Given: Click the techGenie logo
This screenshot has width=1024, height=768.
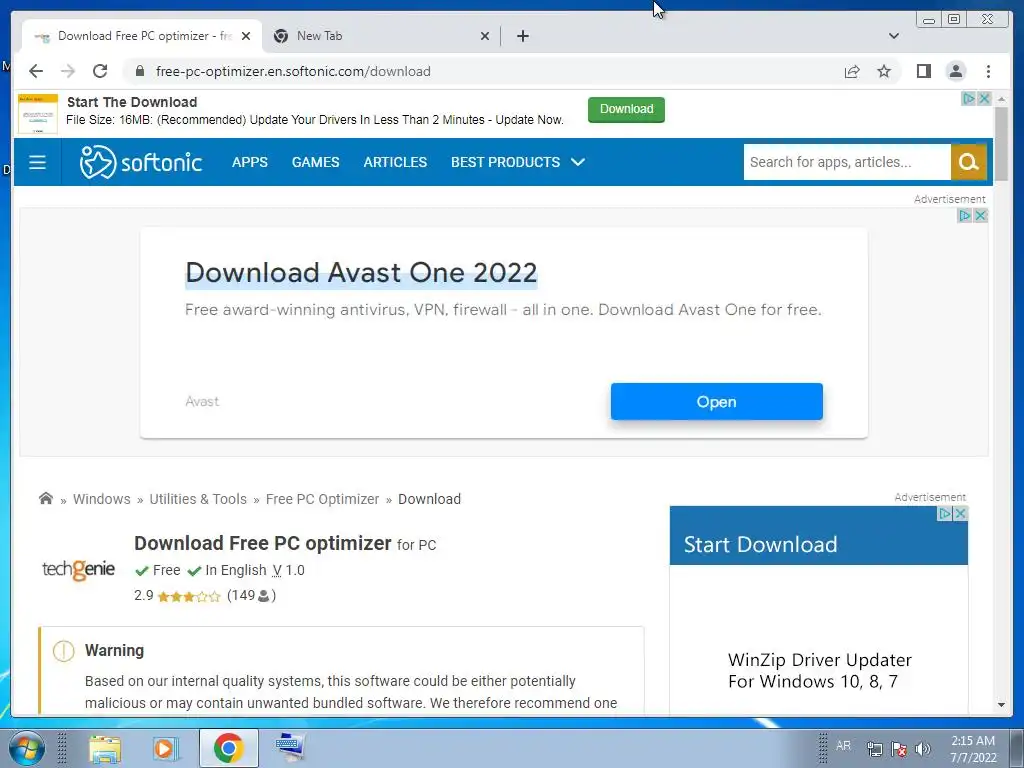Looking at the screenshot, I should coord(78,569).
